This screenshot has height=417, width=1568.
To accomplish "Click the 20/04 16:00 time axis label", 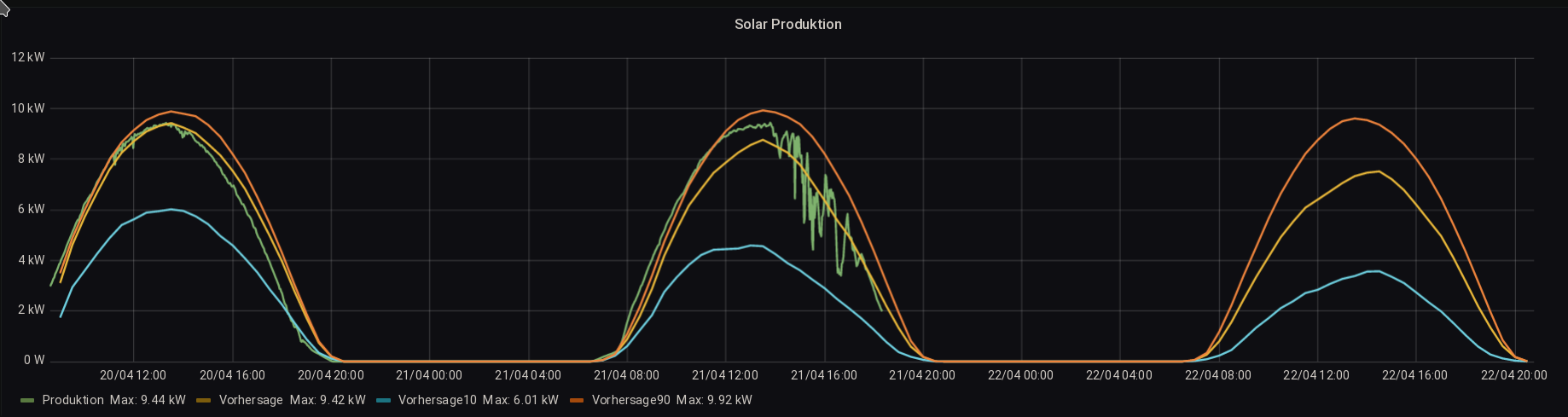I will 232,375.
